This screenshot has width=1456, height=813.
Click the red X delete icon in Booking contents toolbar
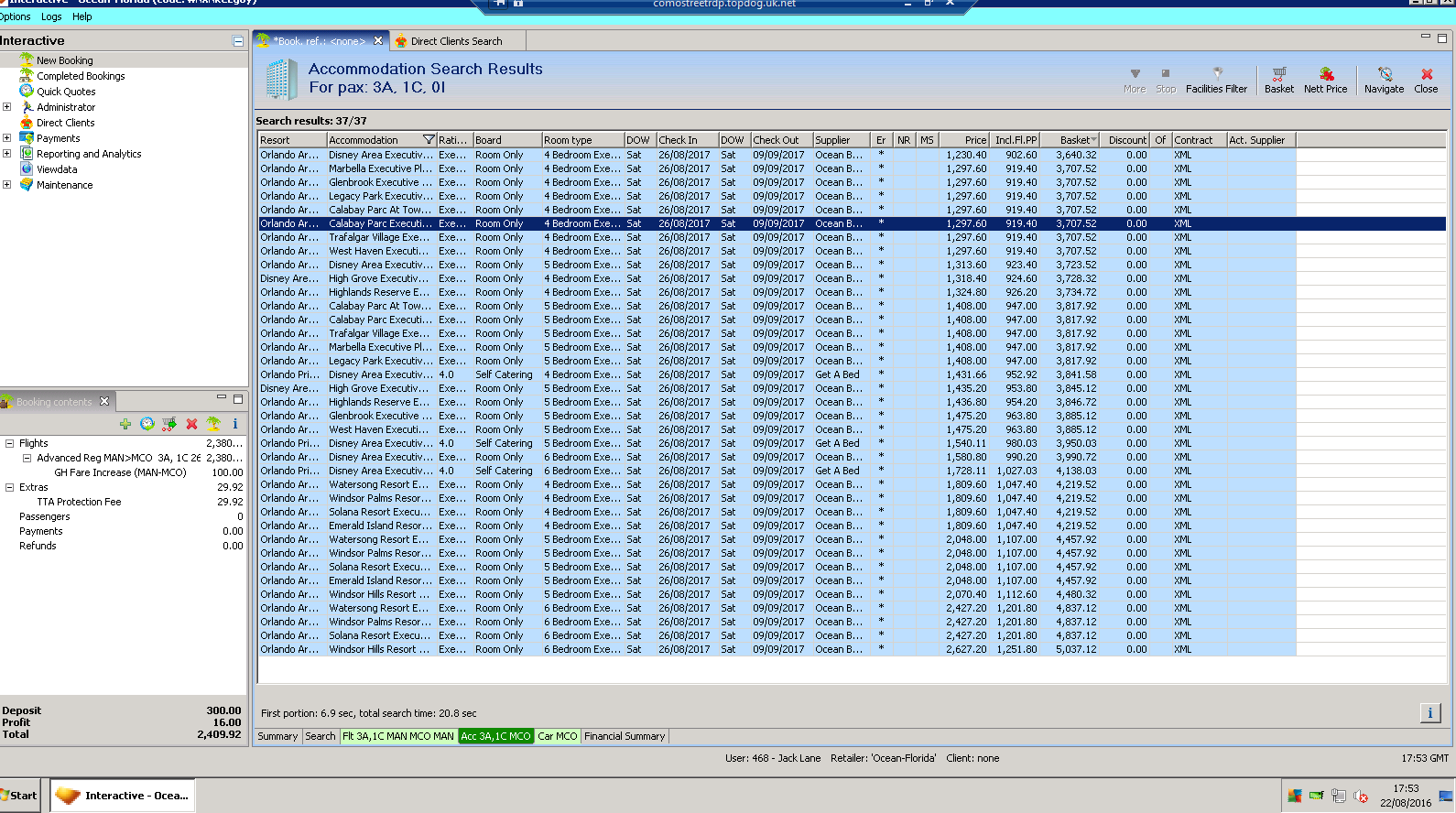click(191, 424)
